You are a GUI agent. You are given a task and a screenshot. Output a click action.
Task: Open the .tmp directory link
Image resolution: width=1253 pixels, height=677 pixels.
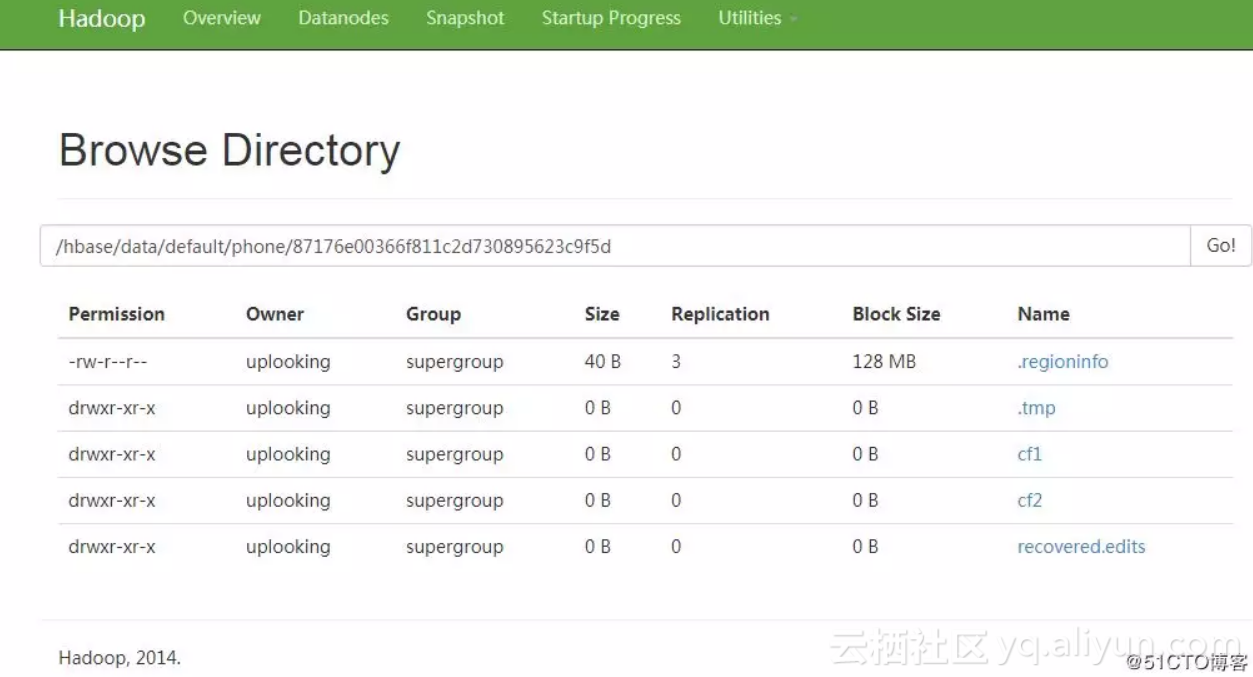click(1036, 408)
